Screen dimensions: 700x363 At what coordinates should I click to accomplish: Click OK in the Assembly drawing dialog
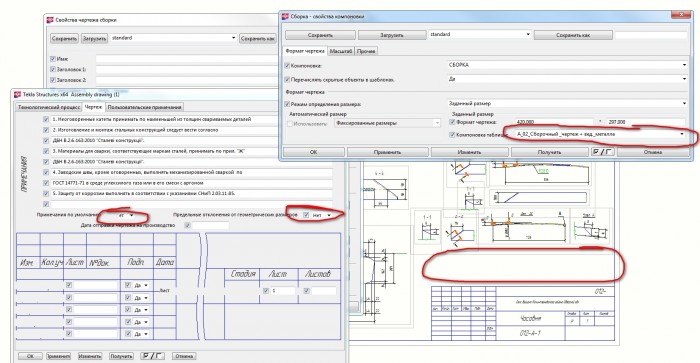point(30,356)
